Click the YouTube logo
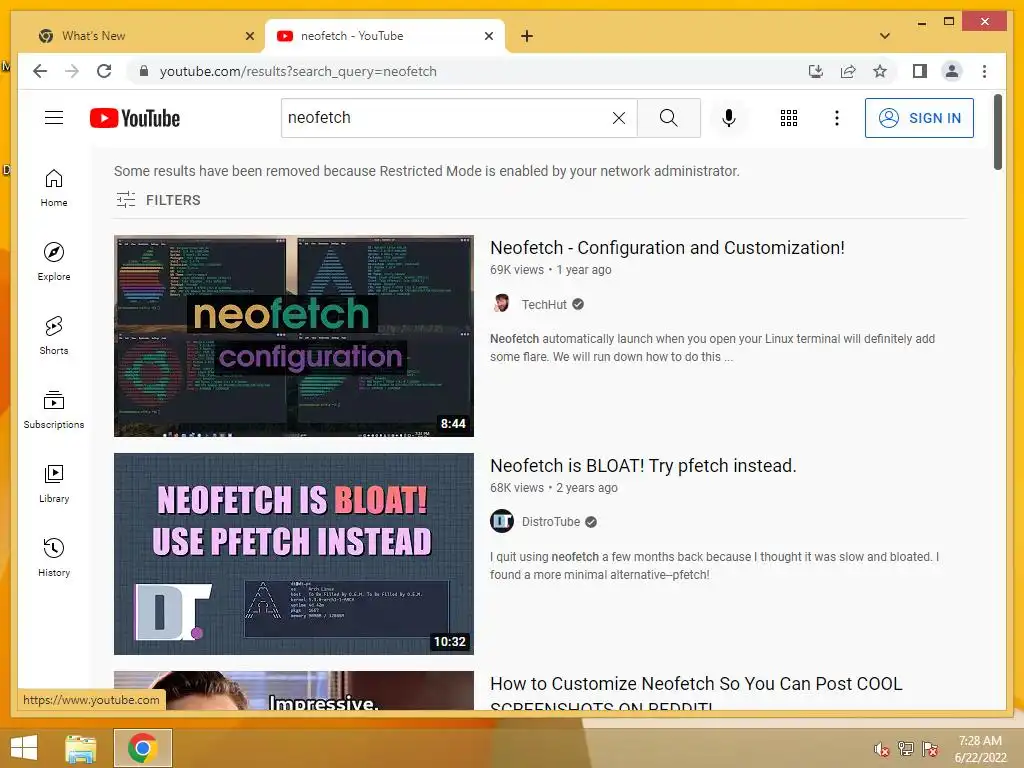The image size is (1024, 768). point(135,118)
